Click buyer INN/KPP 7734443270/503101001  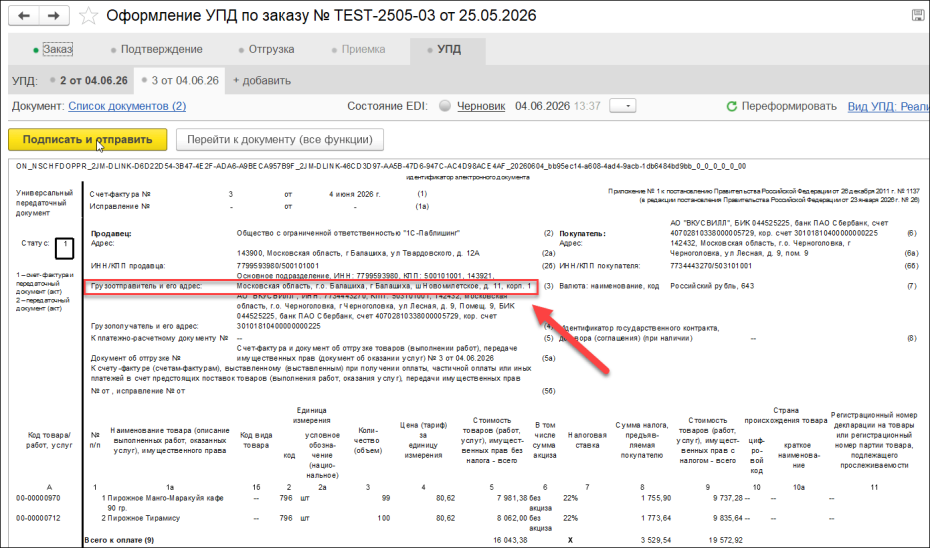711,266
